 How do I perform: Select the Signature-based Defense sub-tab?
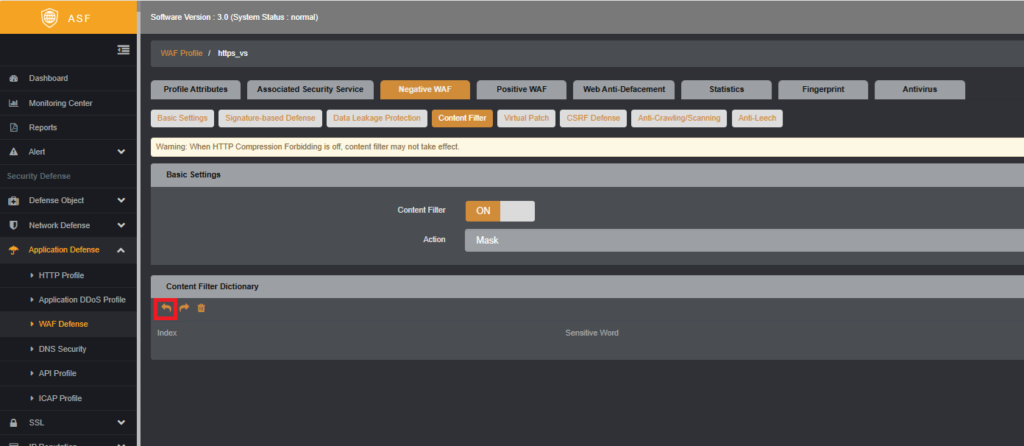coord(270,118)
